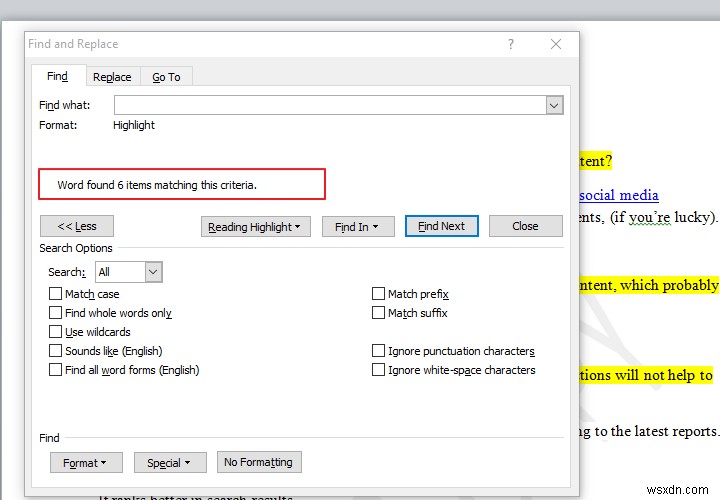
Task: Click the Close button
Action: pos(525,226)
